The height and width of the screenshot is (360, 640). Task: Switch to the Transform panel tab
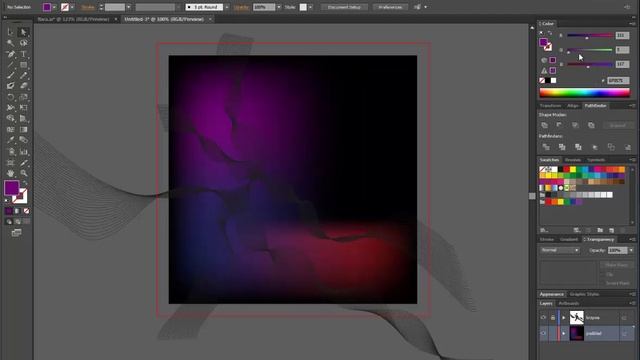click(x=550, y=106)
